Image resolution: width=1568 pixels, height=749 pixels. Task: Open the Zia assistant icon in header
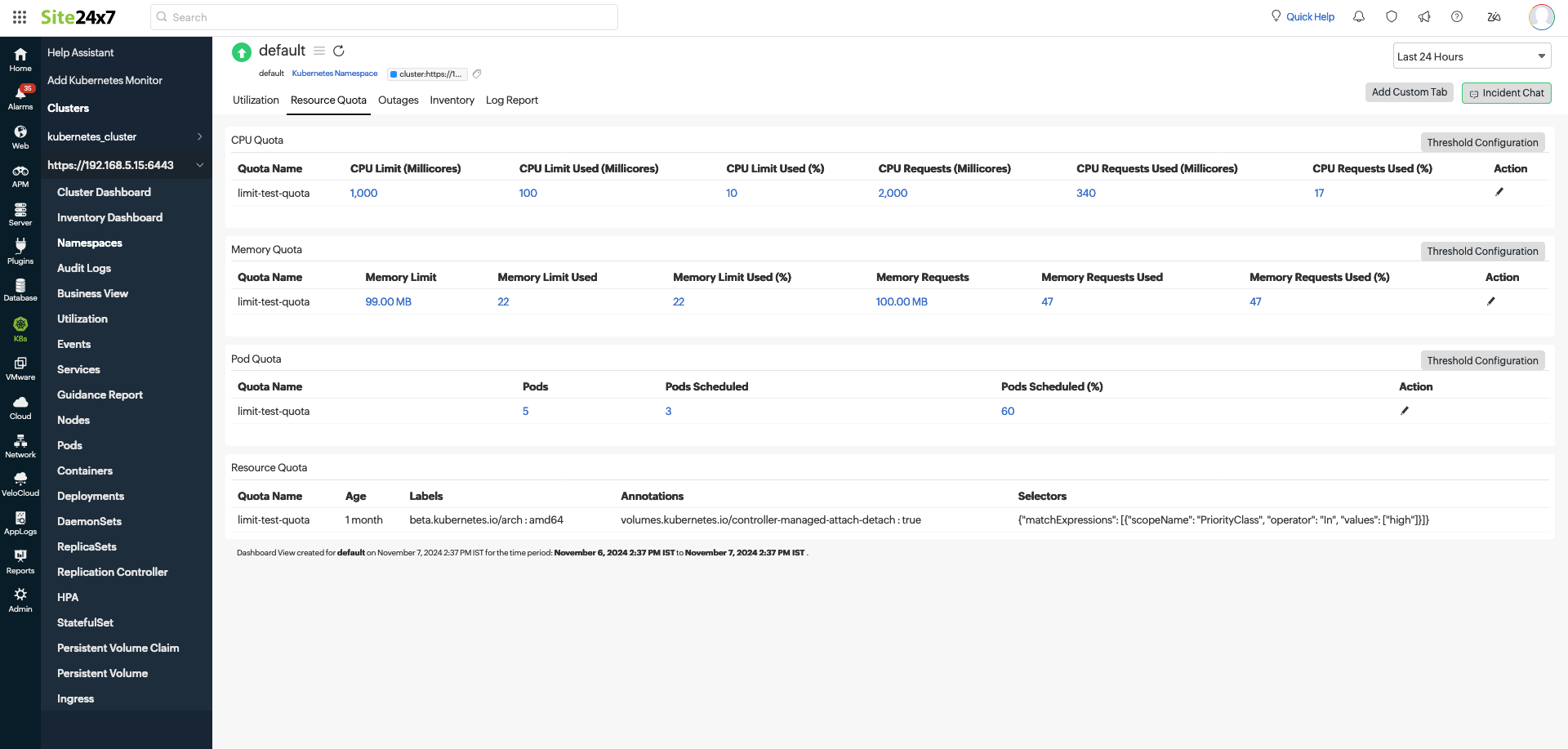[x=1494, y=16]
